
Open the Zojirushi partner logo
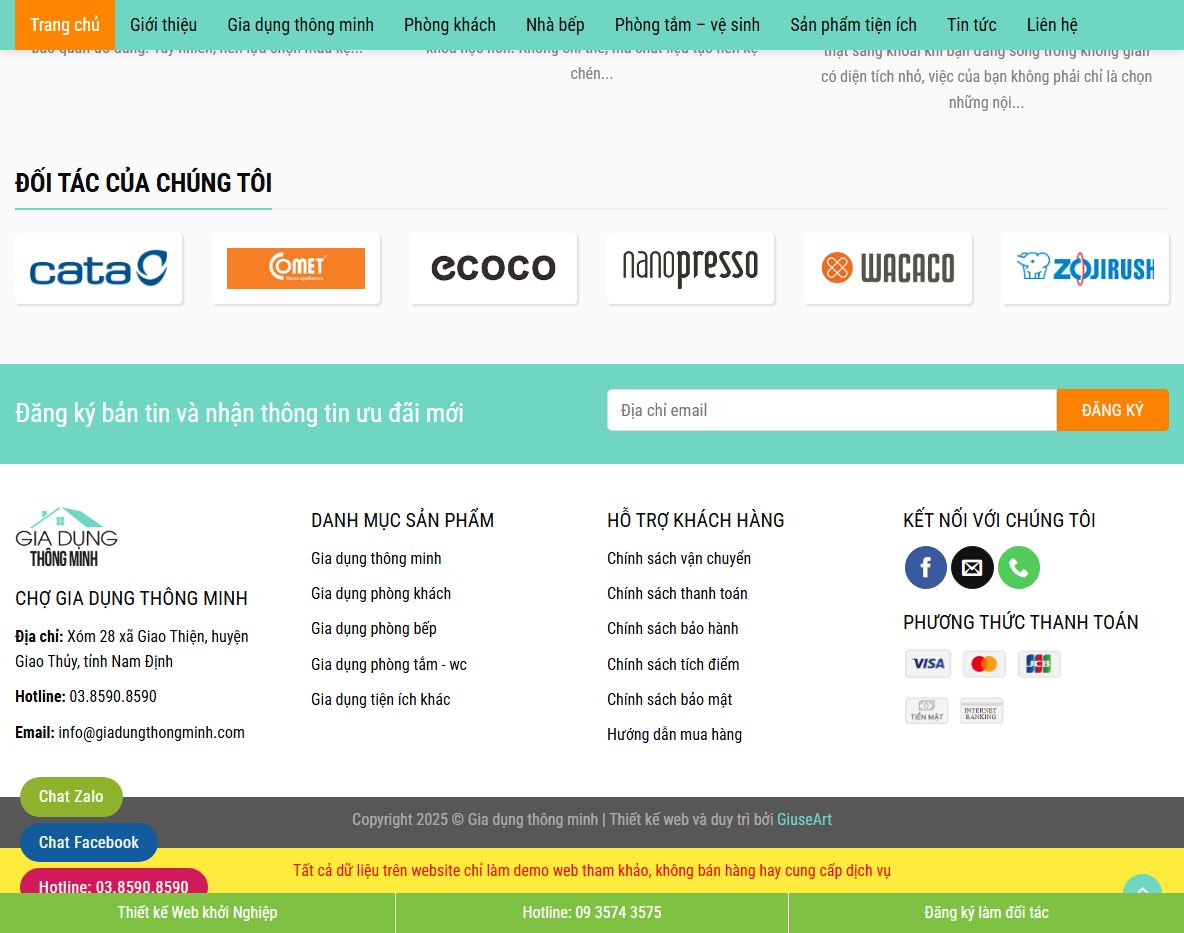point(1085,269)
